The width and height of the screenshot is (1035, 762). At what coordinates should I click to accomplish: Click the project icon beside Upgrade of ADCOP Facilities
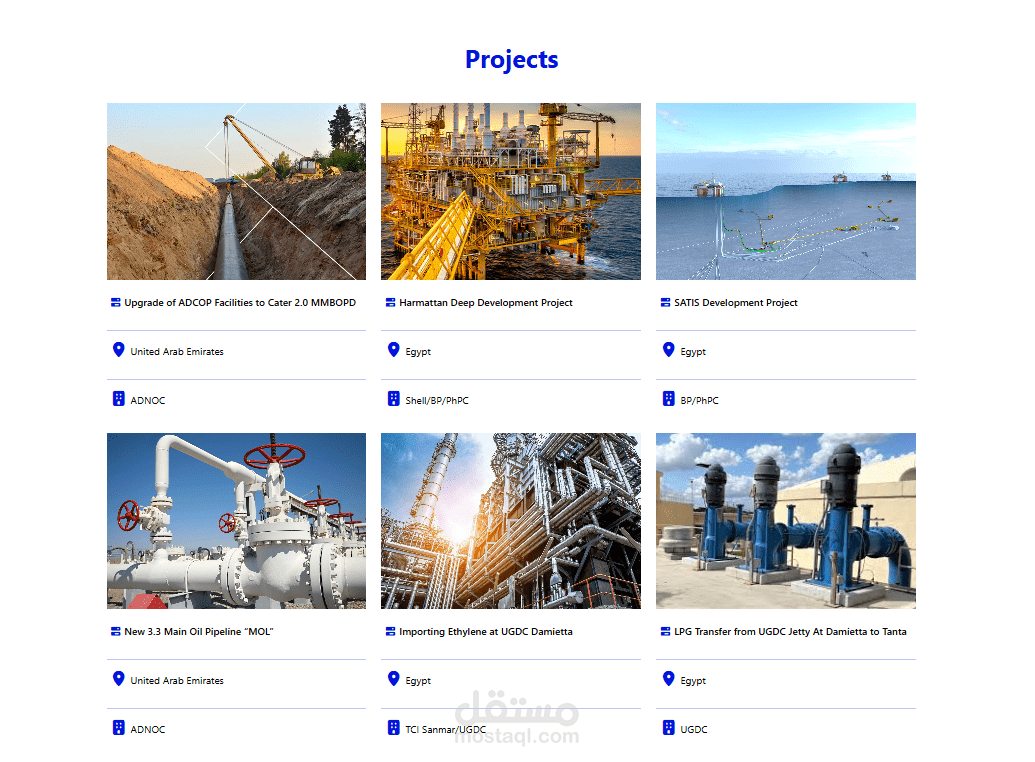pyautogui.click(x=116, y=302)
